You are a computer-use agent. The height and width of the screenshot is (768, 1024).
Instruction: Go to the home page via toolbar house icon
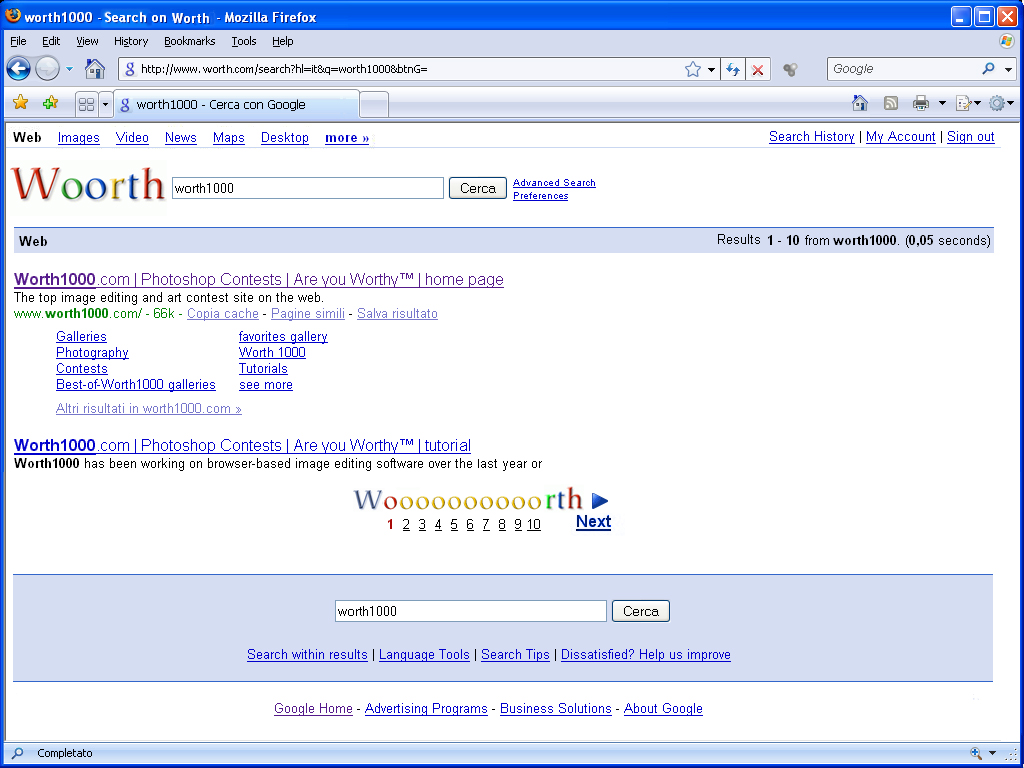click(95, 68)
